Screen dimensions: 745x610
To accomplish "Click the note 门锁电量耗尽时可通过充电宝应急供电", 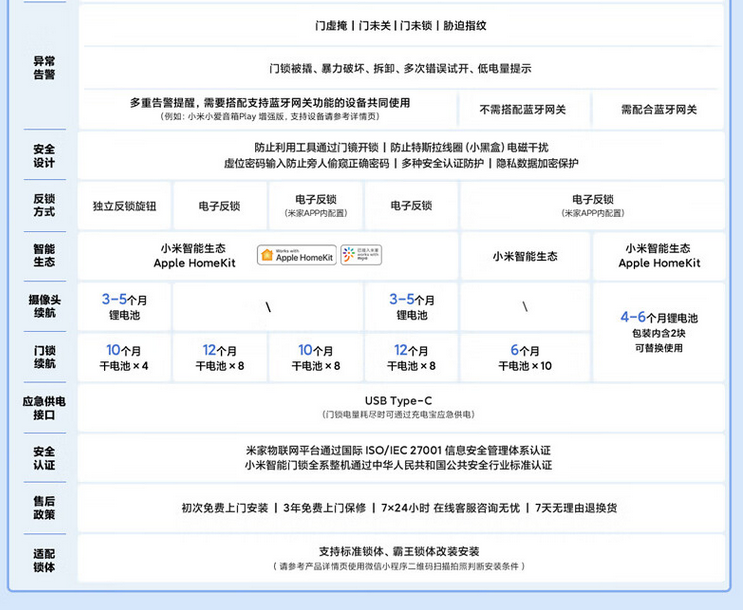I will click(x=399, y=415).
